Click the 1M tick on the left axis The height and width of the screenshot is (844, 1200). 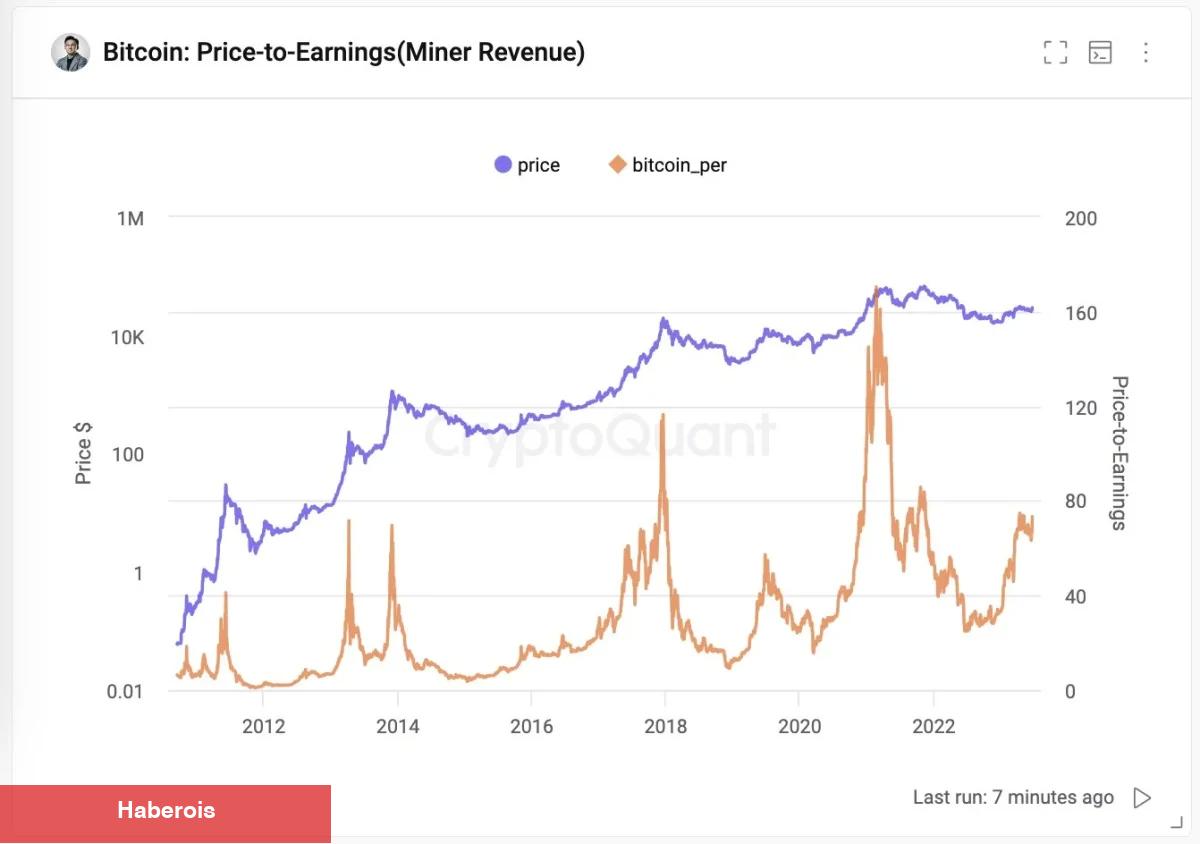[130, 218]
